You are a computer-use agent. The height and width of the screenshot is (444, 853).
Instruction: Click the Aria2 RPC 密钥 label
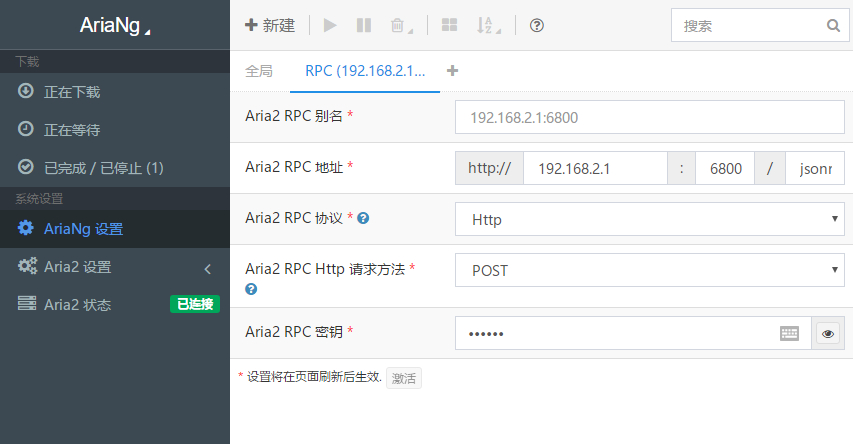pos(294,332)
